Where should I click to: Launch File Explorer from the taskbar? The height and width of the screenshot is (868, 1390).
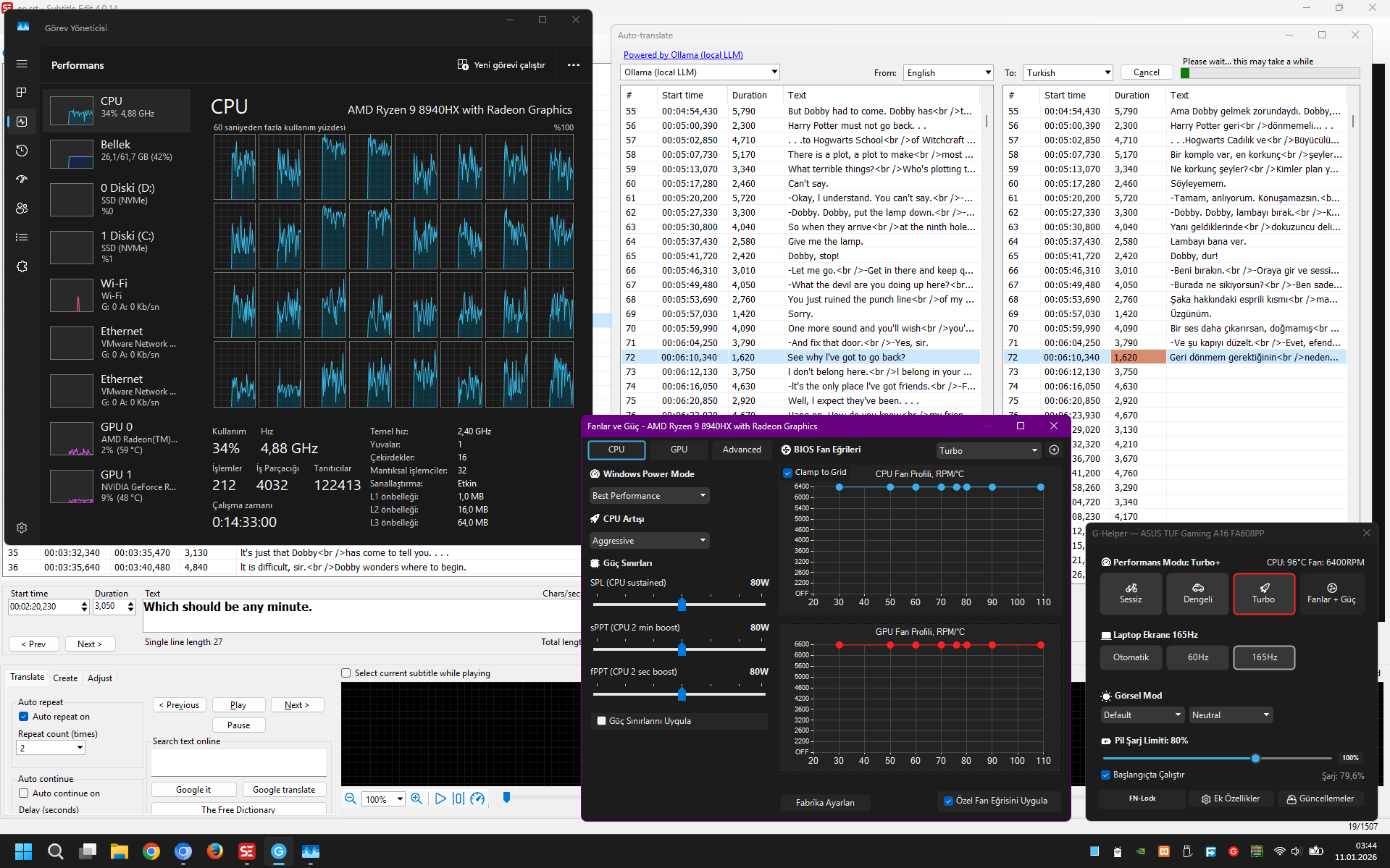[120, 851]
